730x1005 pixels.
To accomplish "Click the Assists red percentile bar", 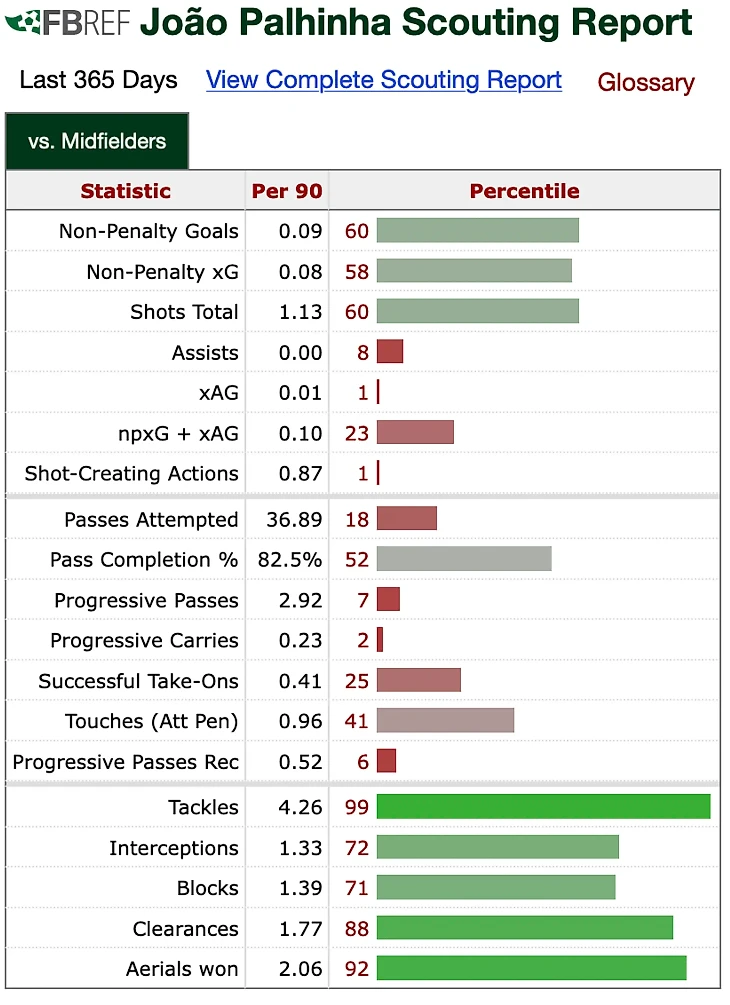I will coord(390,351).
